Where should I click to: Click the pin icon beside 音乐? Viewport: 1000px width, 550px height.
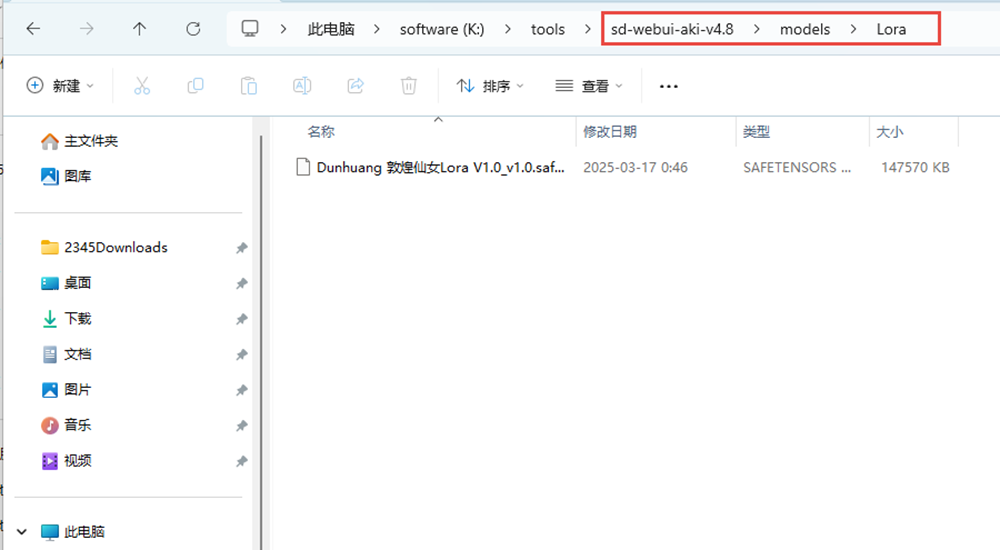click(x=242, y=426)
